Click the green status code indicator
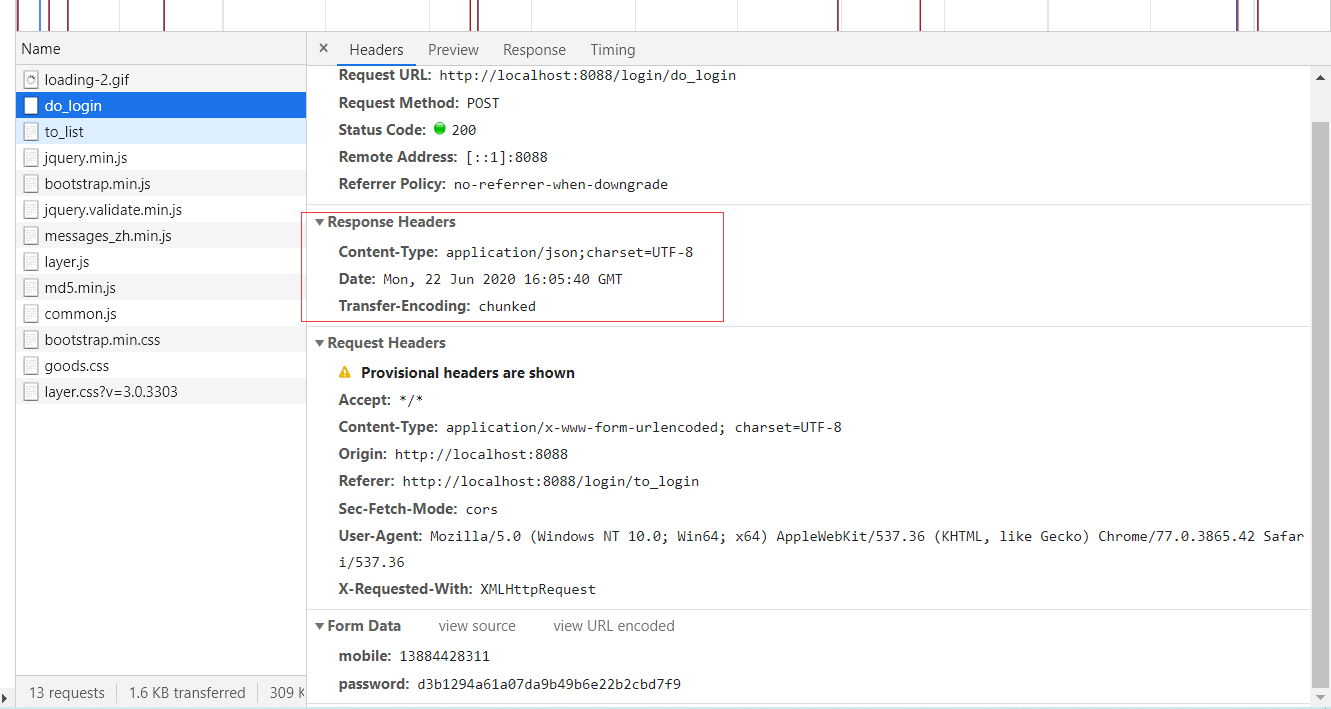1331x709 pixels. coord(439,129)
